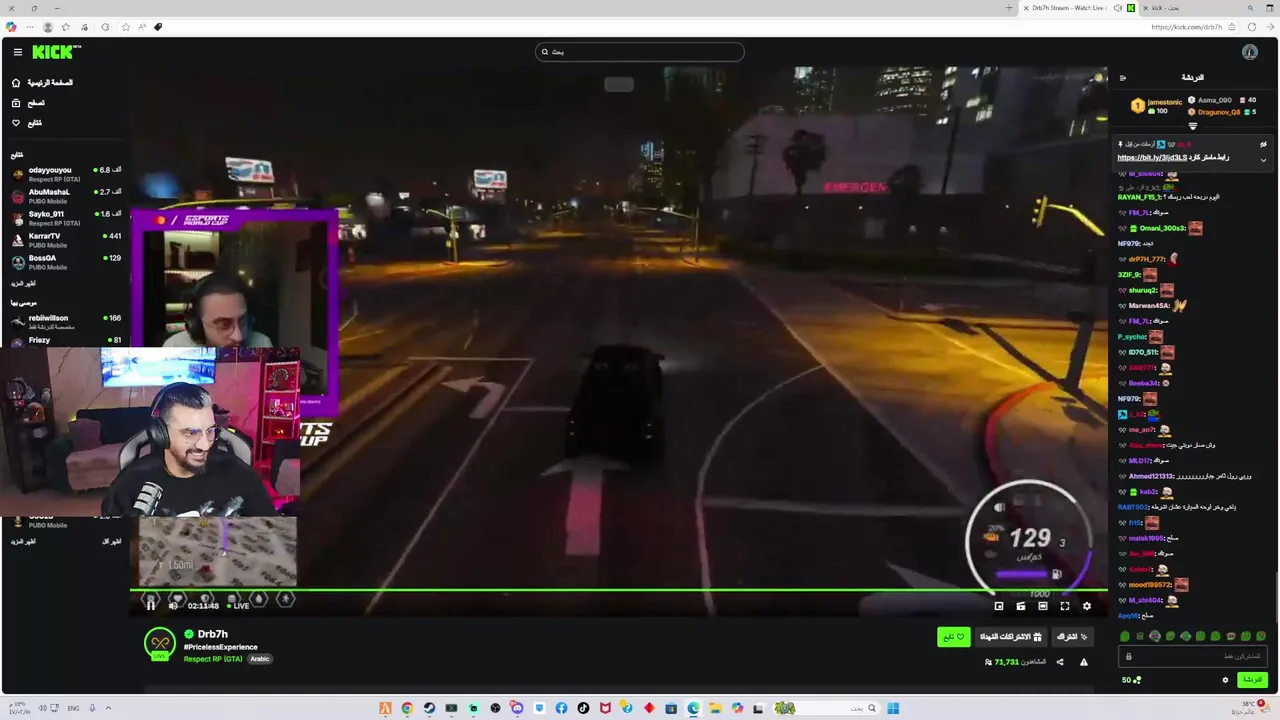Enter fullscreen video mode

1065,606
